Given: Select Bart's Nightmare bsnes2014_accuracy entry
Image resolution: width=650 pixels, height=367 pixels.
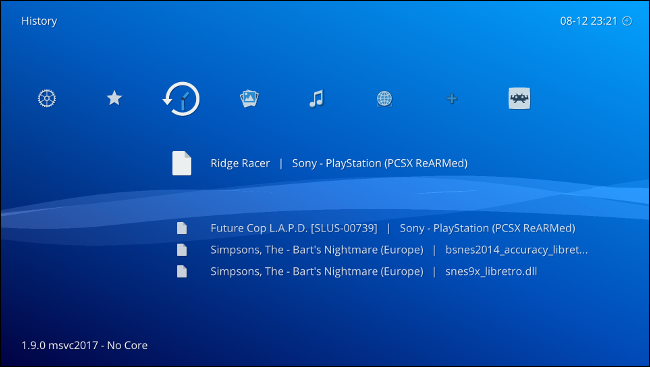Looking at the screenshot, I should (x=382, y=250).
